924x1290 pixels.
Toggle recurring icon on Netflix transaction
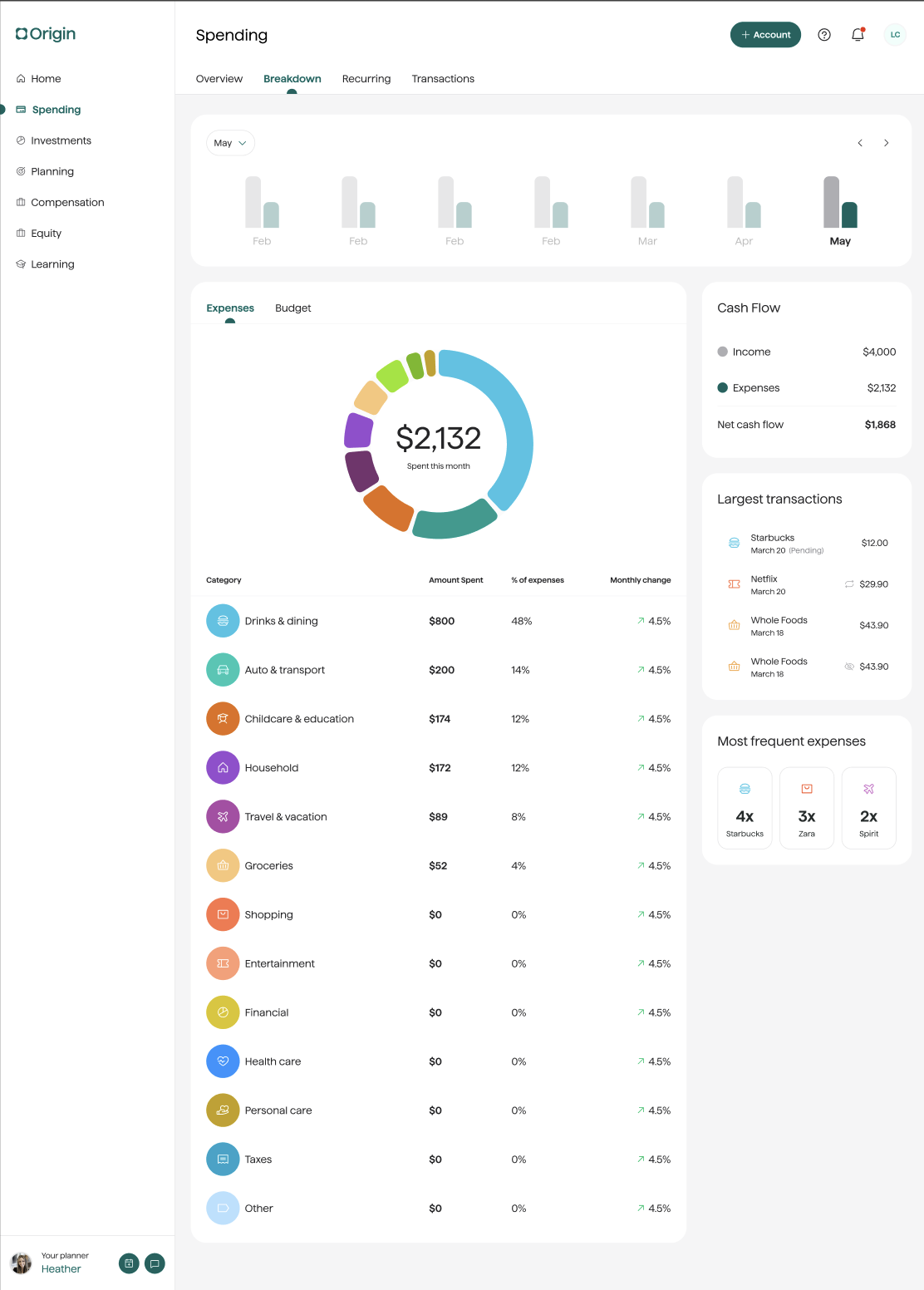point(849,584)
